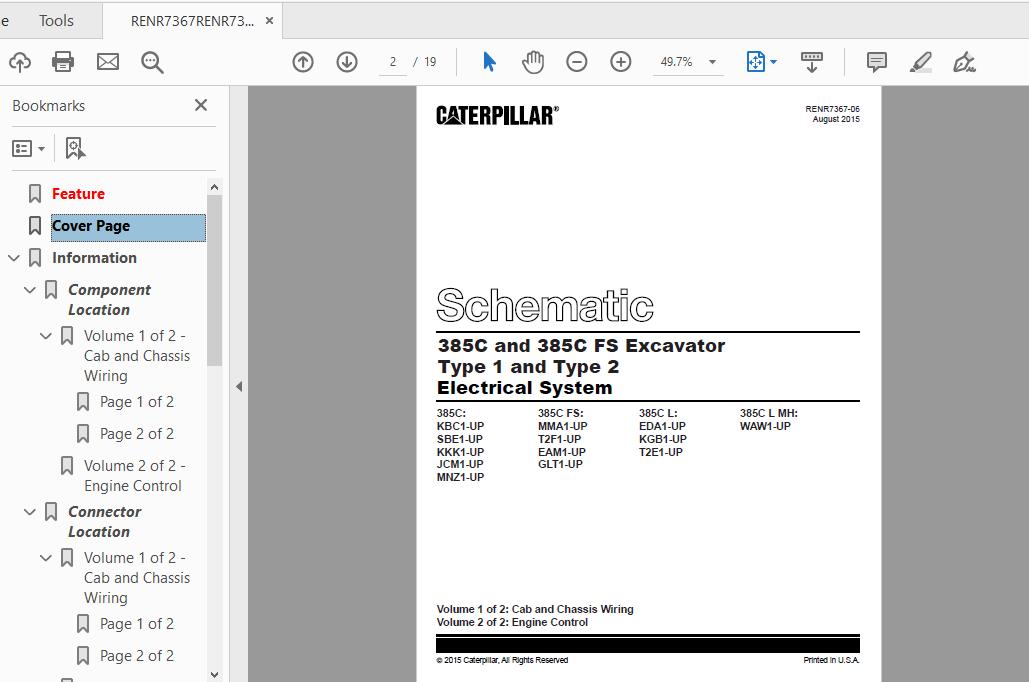Image resolution: width=1029 pixels, height=682 pixels.
Task: Open Page 1 of 2 under Component Location
Action: tap(136, 402)
